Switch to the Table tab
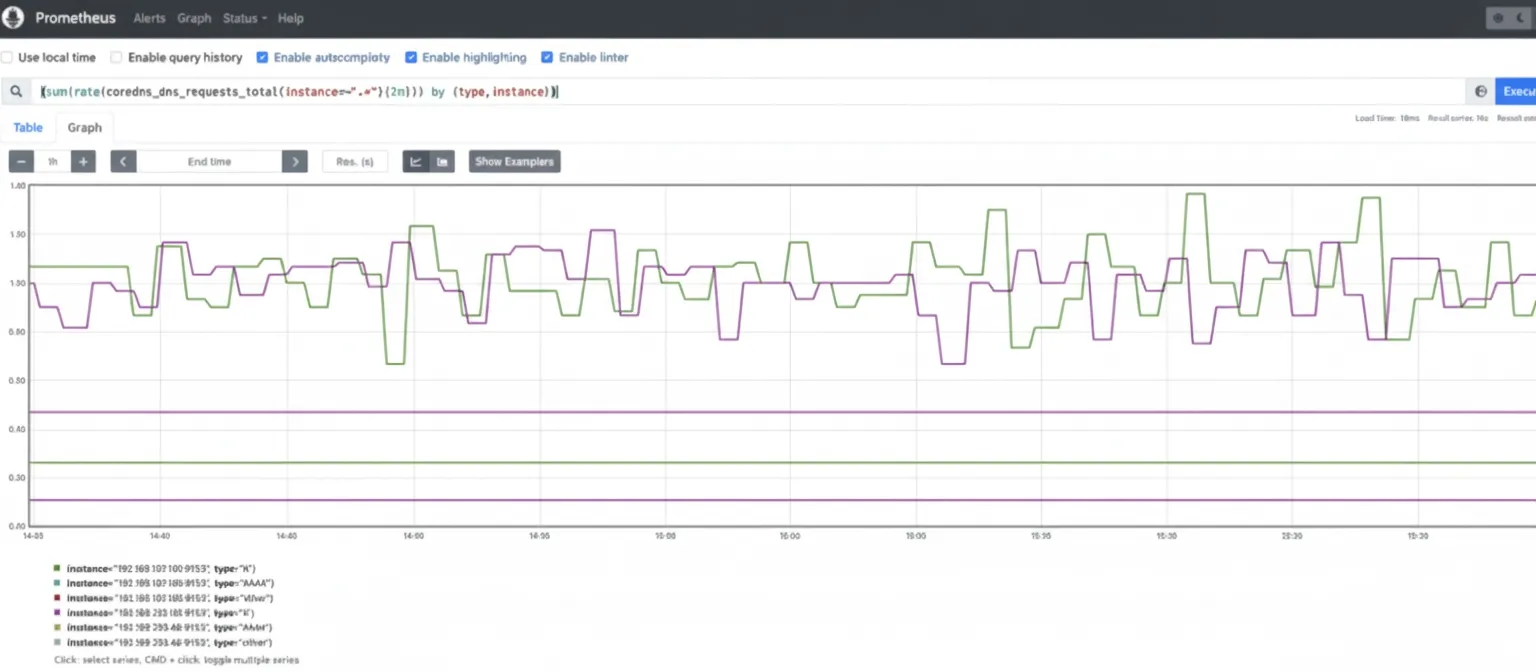 28,127
